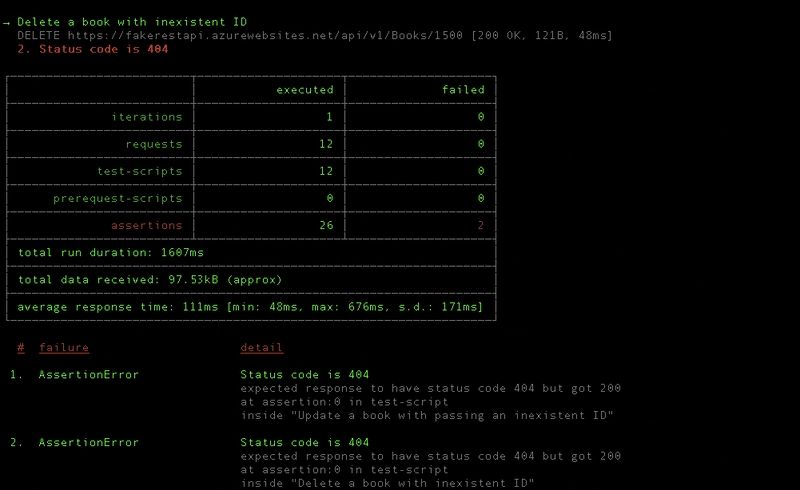
Task: Select the "requests" row label
Action: pos(154,144)
